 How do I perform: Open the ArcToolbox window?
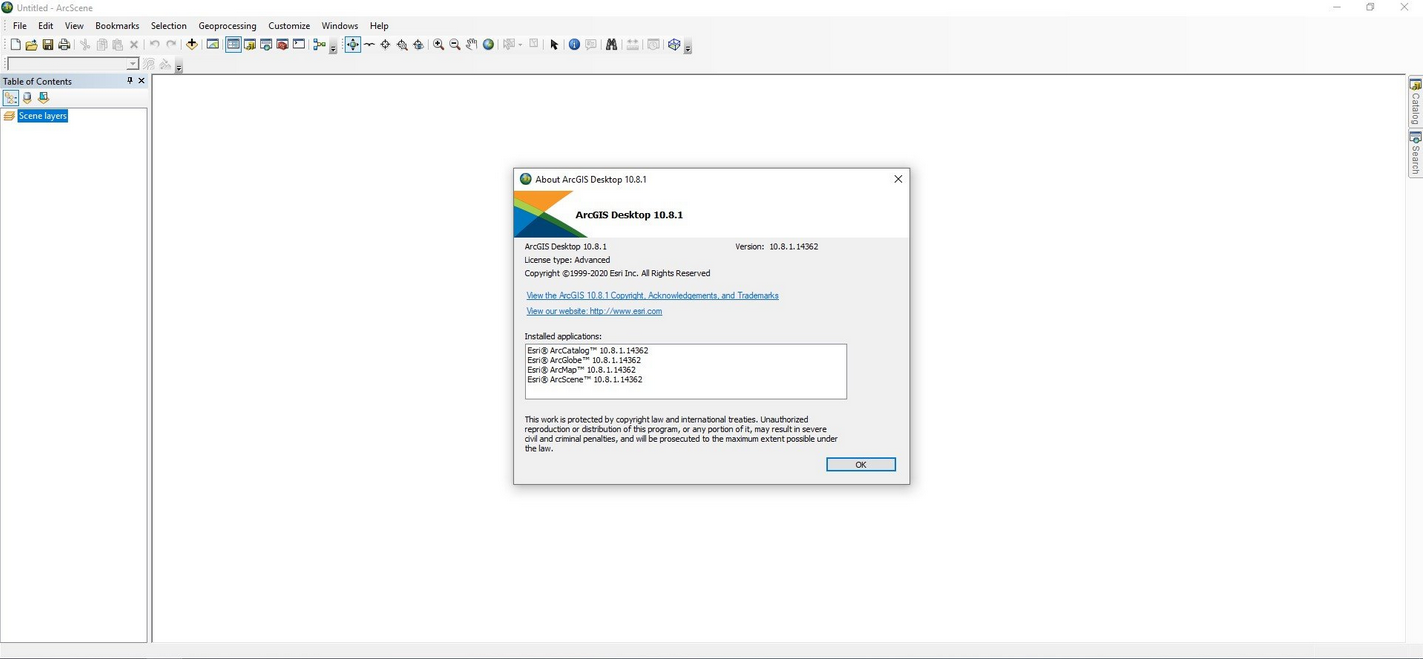coord(282,45)
